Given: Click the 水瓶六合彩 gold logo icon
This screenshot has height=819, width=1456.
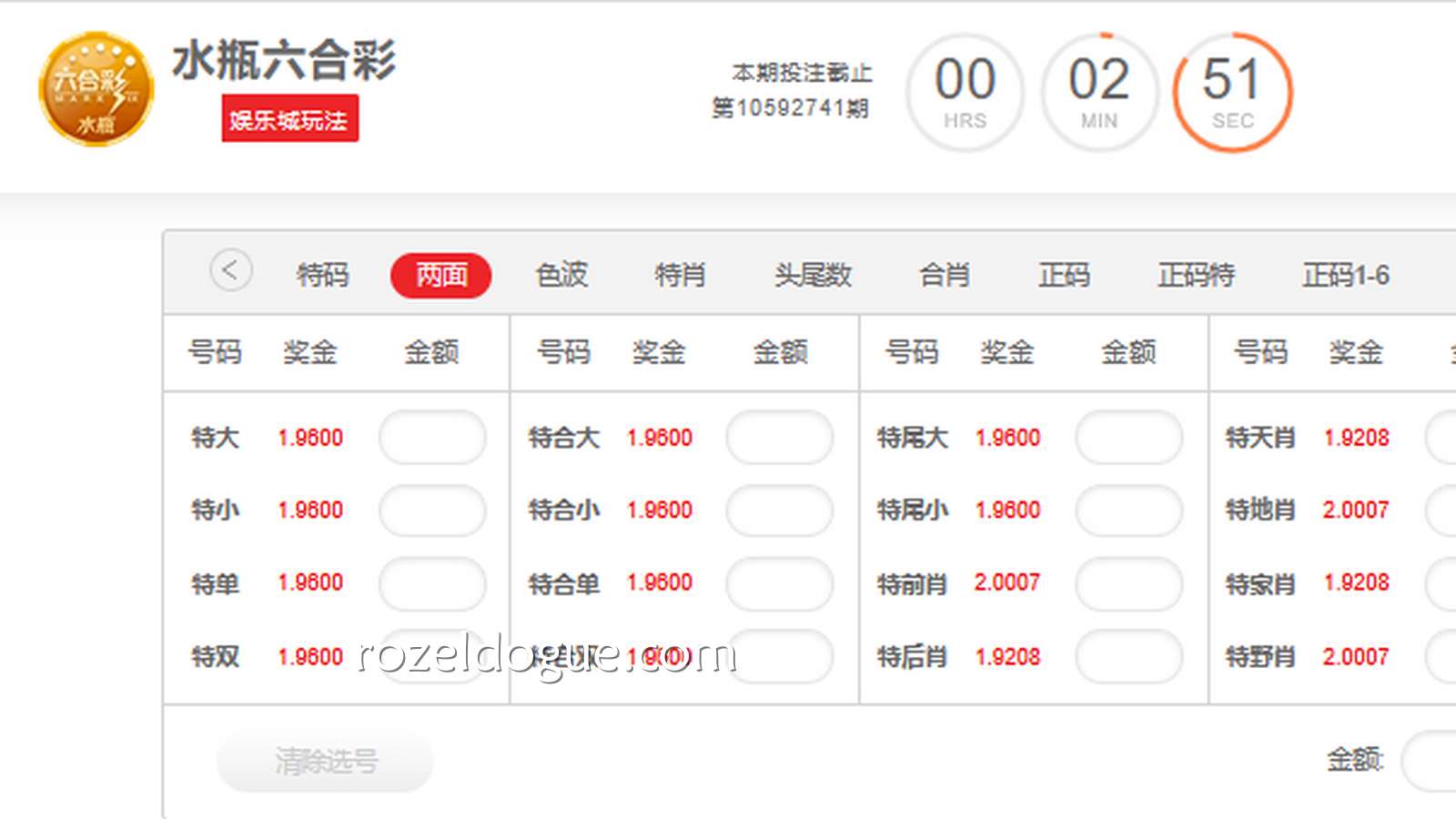Looking at the screenshot, I should click(96, 89).
